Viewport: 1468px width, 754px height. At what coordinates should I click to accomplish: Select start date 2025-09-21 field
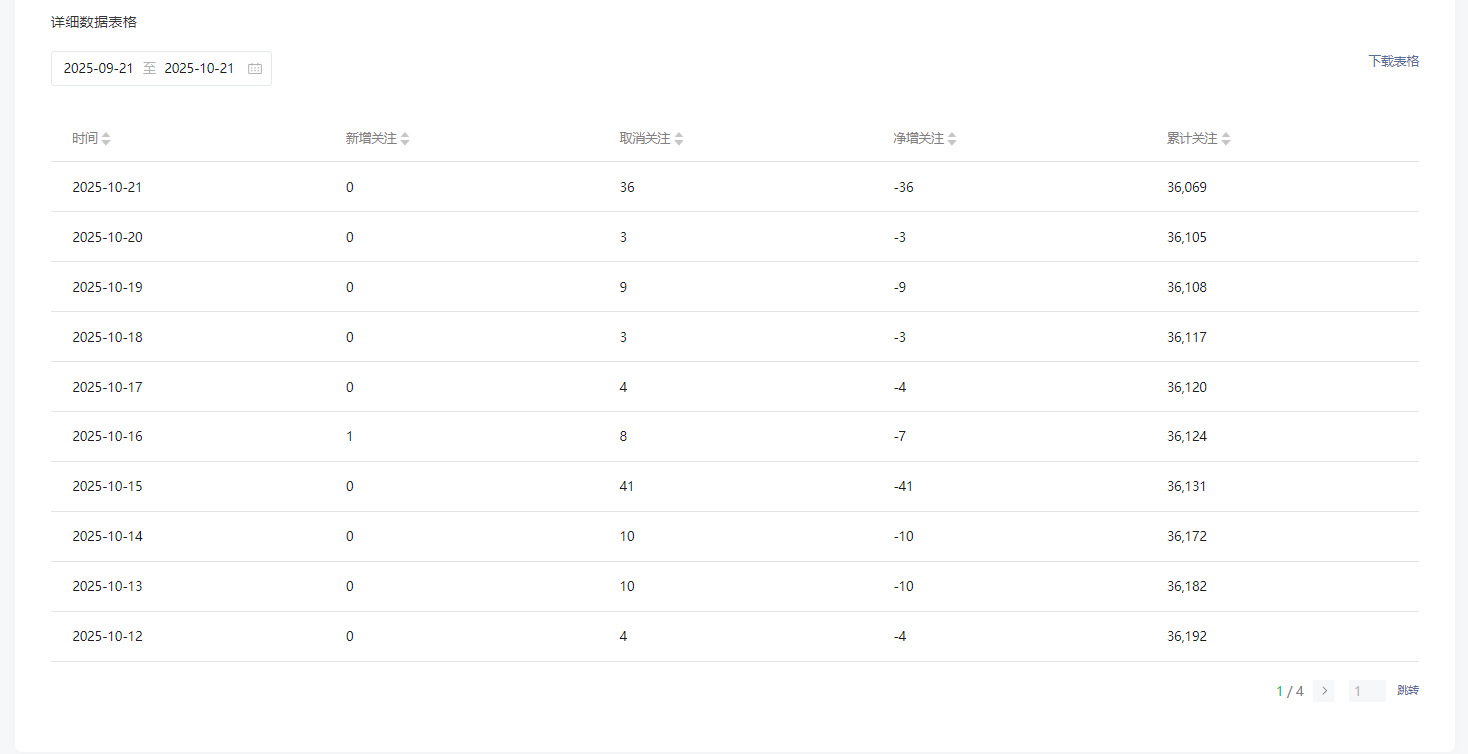[98, 69]
